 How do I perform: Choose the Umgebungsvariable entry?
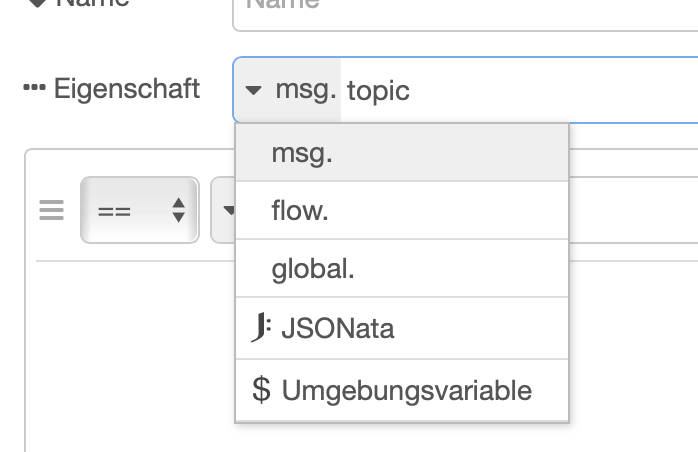point(406,390)
